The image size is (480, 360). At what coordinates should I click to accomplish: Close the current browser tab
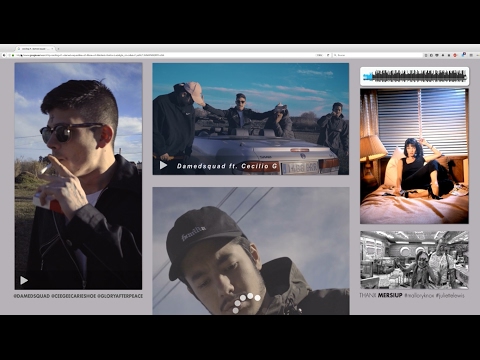[x=52, y=49]
